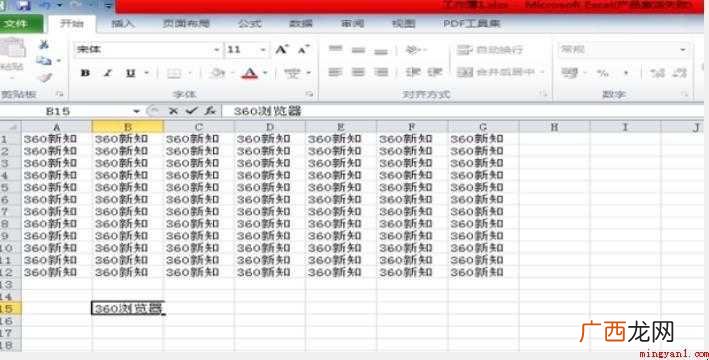Viewport: 709px width, 360px height.
Task: Set bottom vertical alignment
Action: pyautogui.click(x=381, y=51)
